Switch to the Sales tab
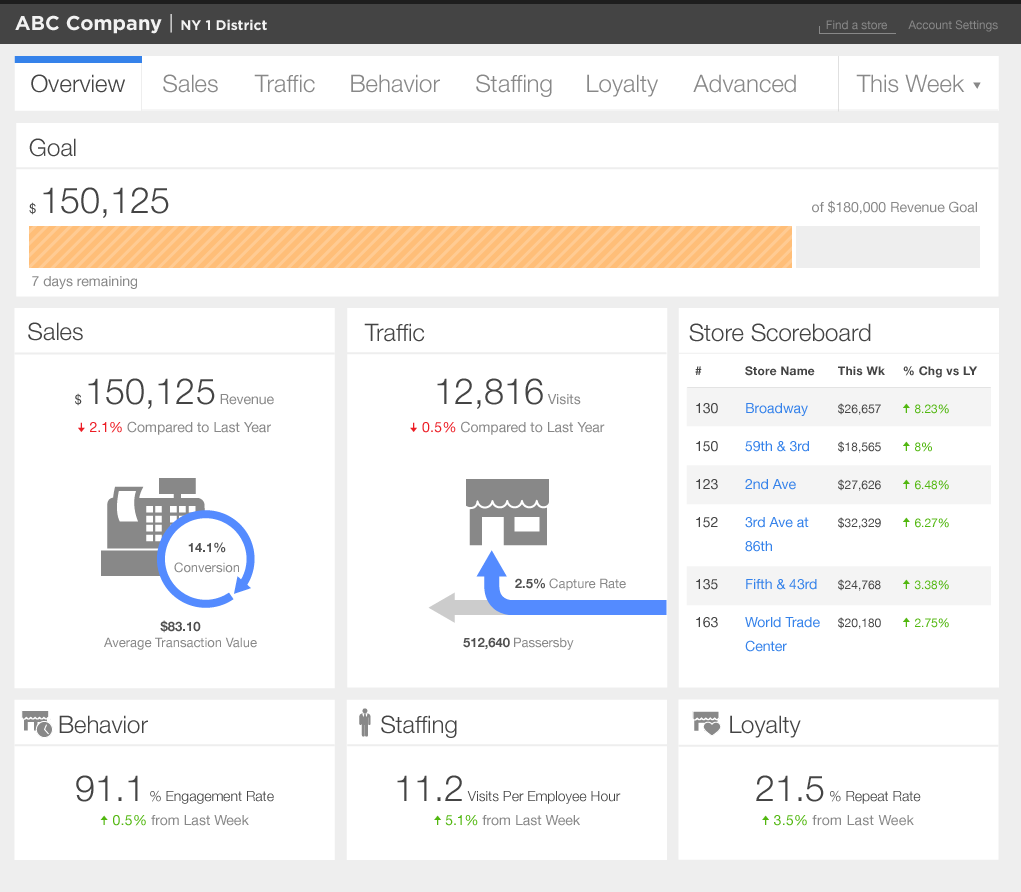Screen dimensions: 1021x892 point(190,84)
